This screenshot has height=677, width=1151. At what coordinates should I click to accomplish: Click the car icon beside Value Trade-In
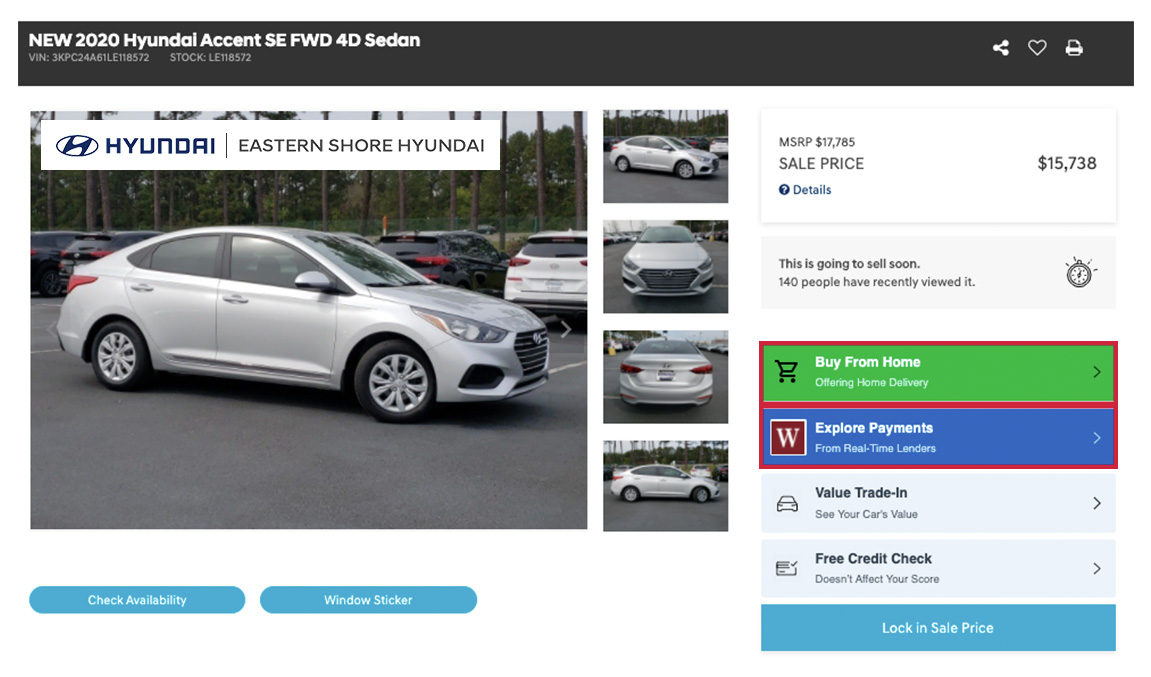point(787,504)
